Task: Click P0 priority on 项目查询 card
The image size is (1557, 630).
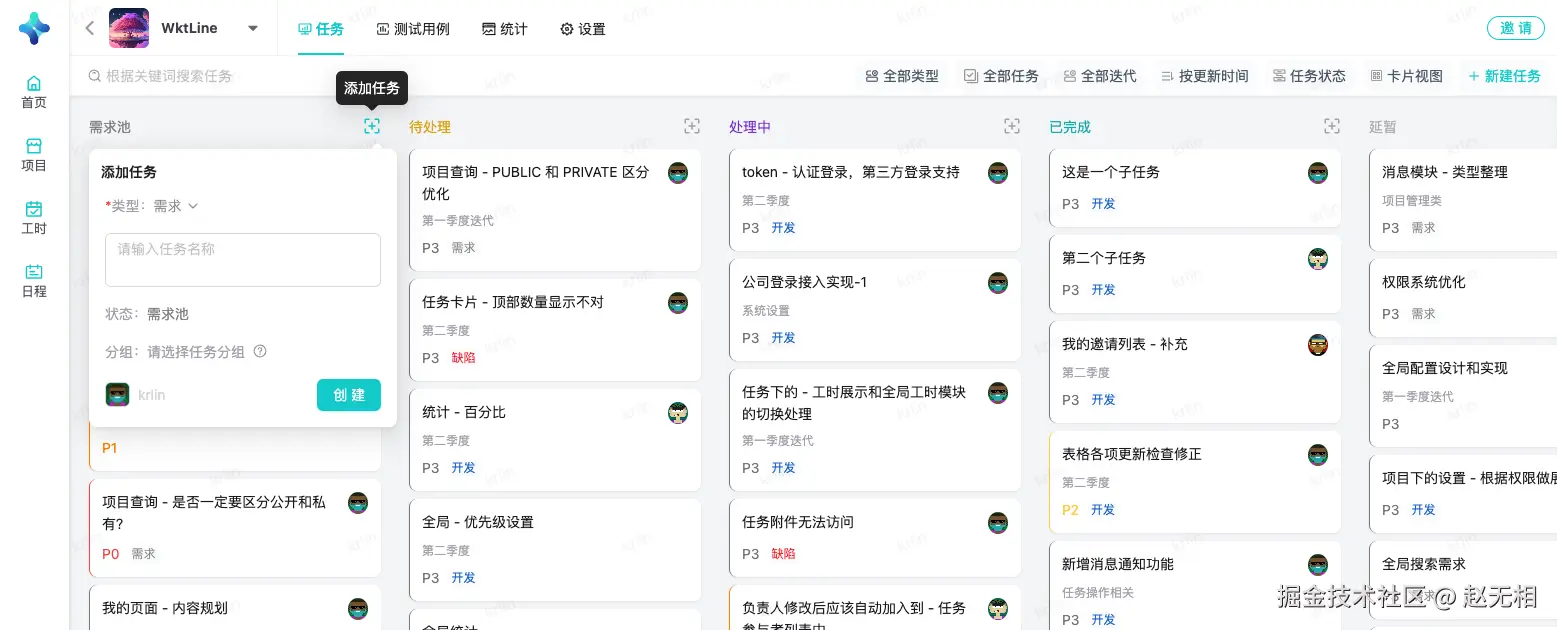Action: 110,554
